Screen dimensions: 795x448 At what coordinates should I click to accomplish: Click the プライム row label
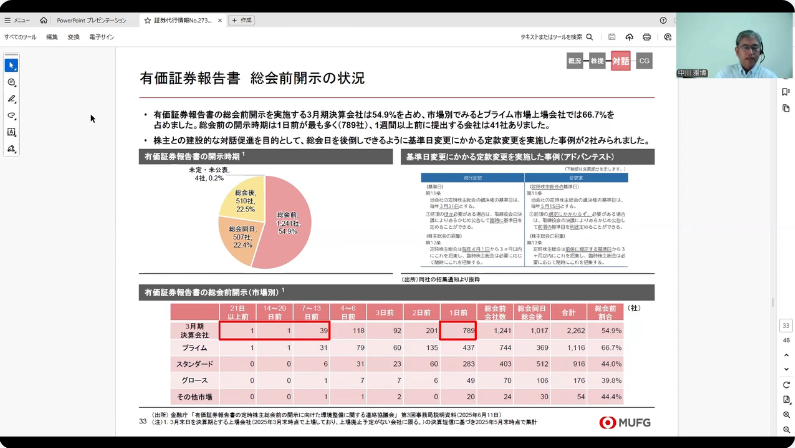tap(195, 348)
